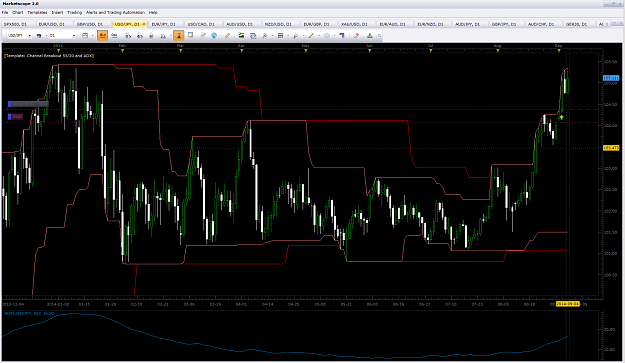
Task: Click the grey tool icon after lines icon
Action: [295, 35]
